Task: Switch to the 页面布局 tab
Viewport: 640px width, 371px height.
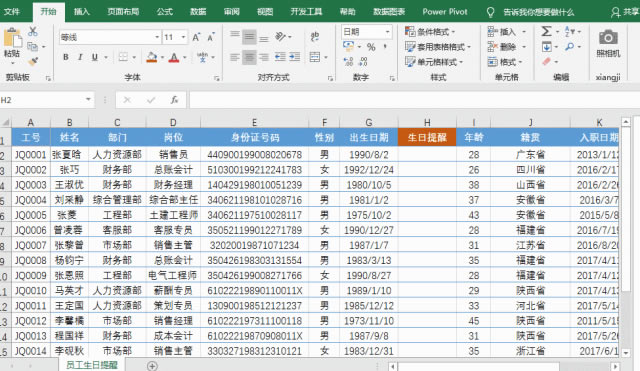Action: click(123, 11)
